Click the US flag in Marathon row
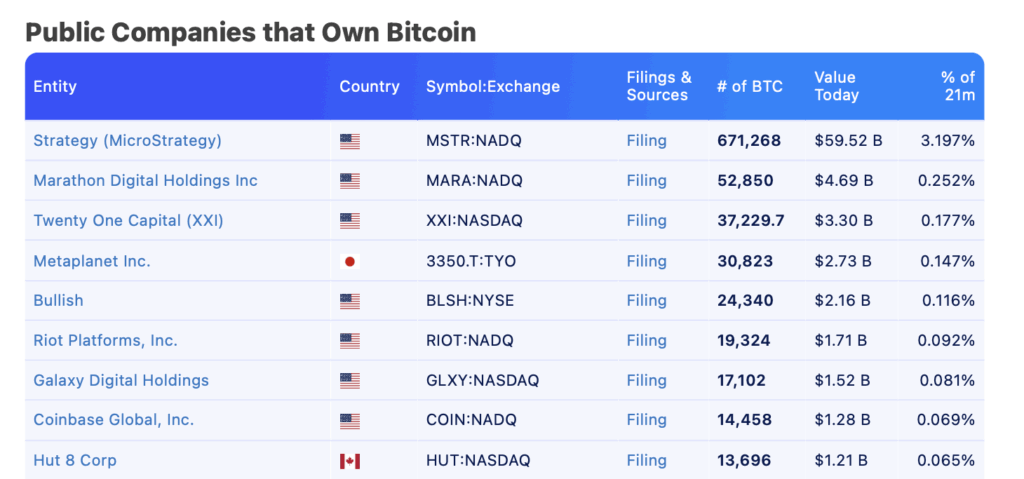This screenshot has height=479, width=1024. (x=349, y=181)
